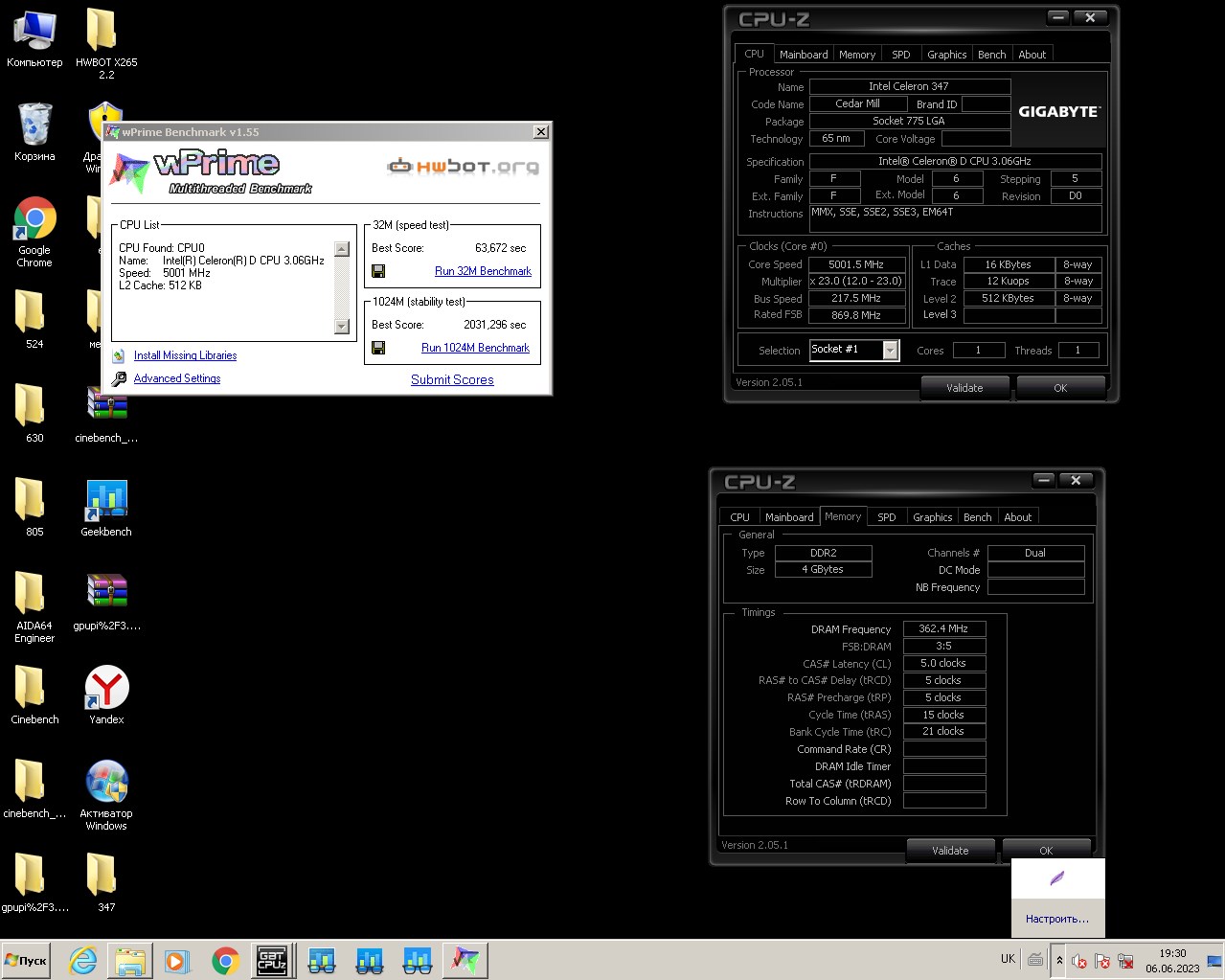Click OK in the lower CPU-Z window
The height and width of the screenshot is (980, 1225).
[1046, 850]
